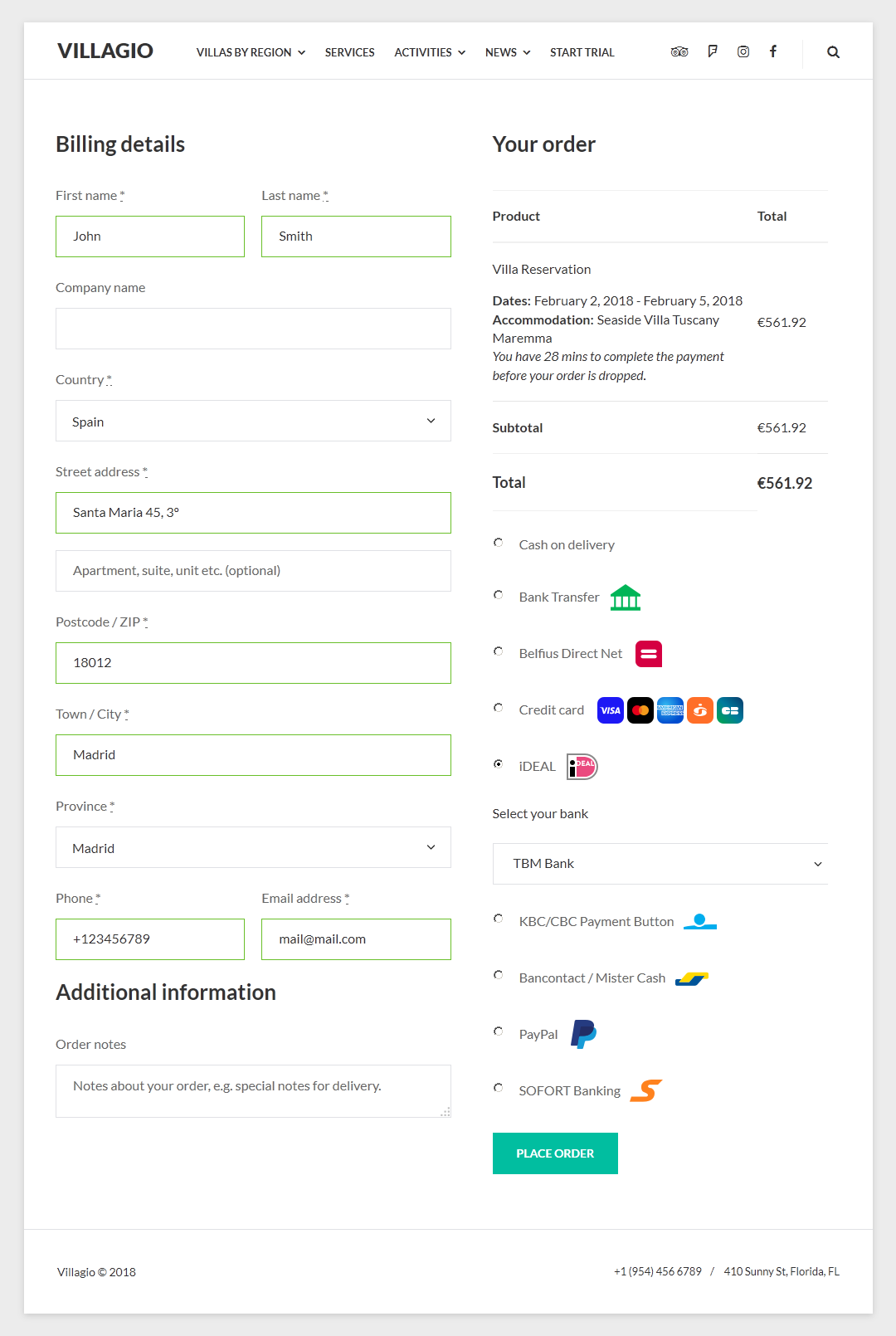Choose SOFORT Banking as payment method
The image size is (896, 1336).
click(x=499, y=1088)
